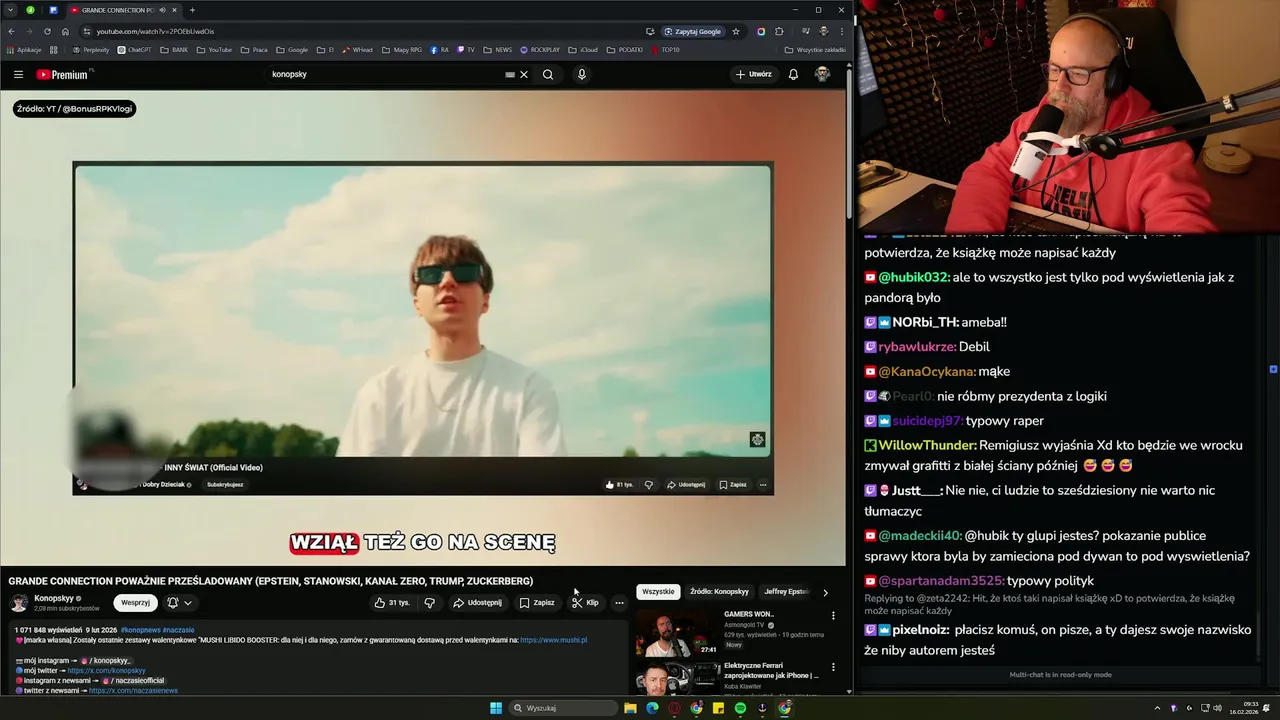Click the Wyszukaj taskbar search box
1280x720 pixels.
563,708
